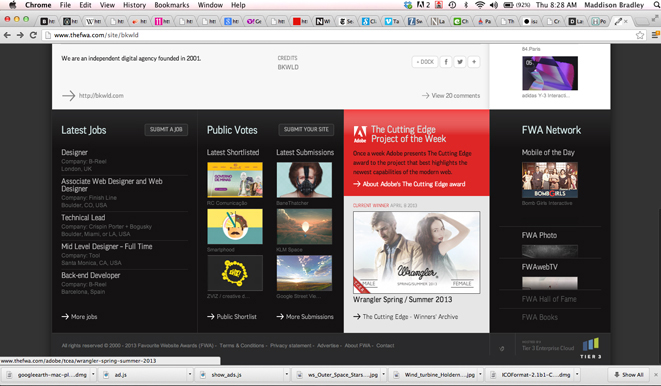The height and width of the screenshot is (386, 661).
Task: Click the + DOCK button
Action: coord(425,62)
